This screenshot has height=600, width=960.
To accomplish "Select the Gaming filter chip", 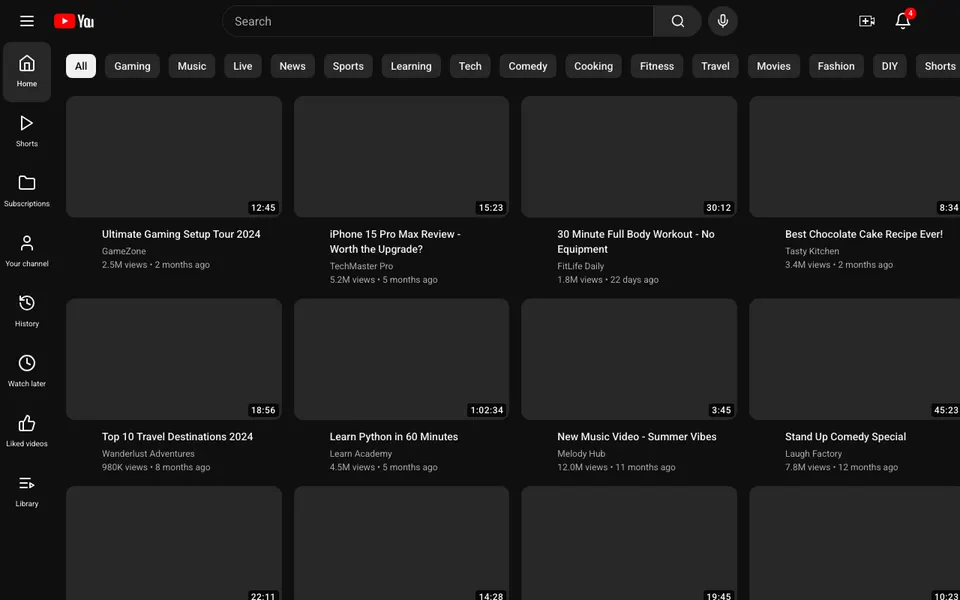I will click(x=132, y=66).
